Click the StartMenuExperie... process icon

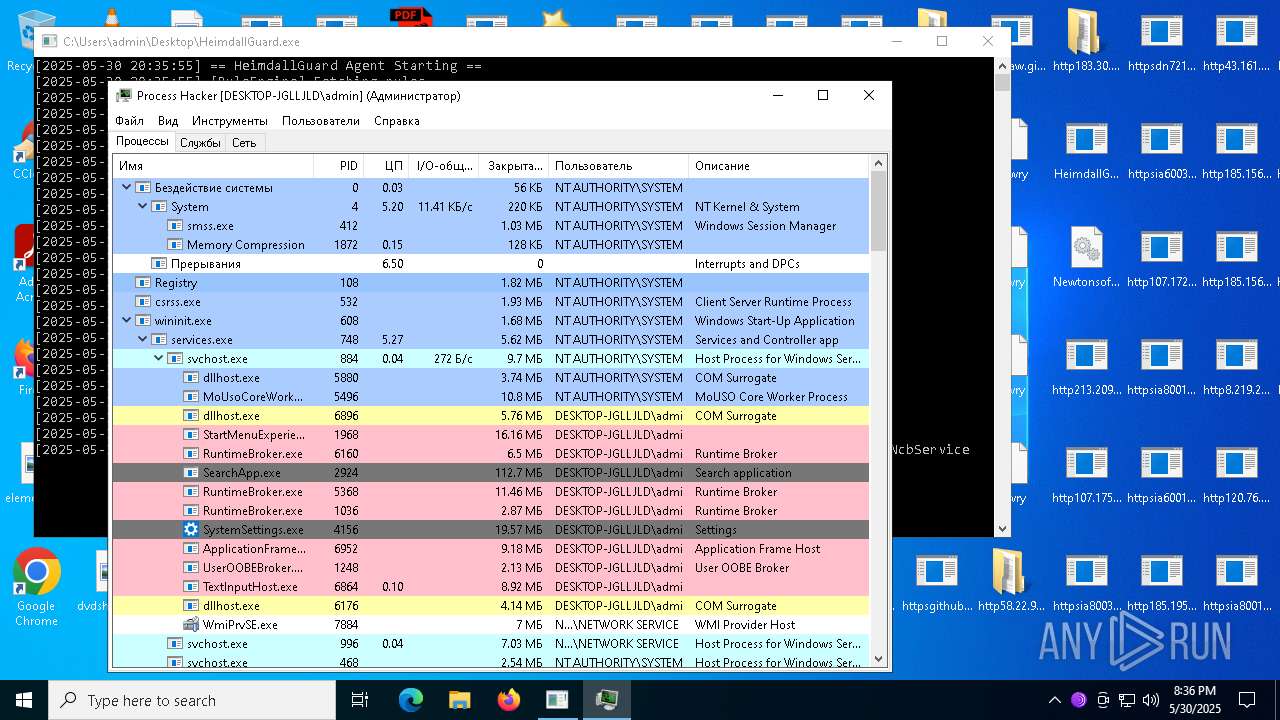click(x=191, y=435)
